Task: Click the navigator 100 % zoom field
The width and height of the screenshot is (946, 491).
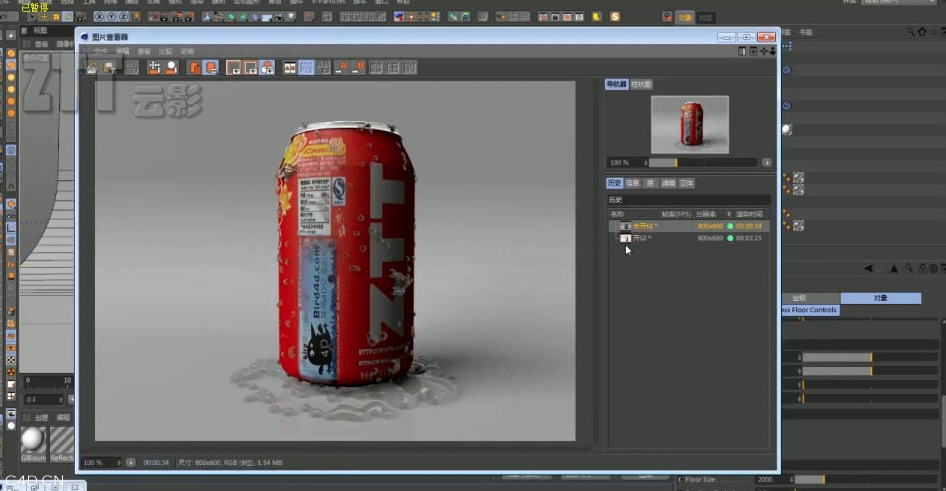Action: click(x=627, y=162)
